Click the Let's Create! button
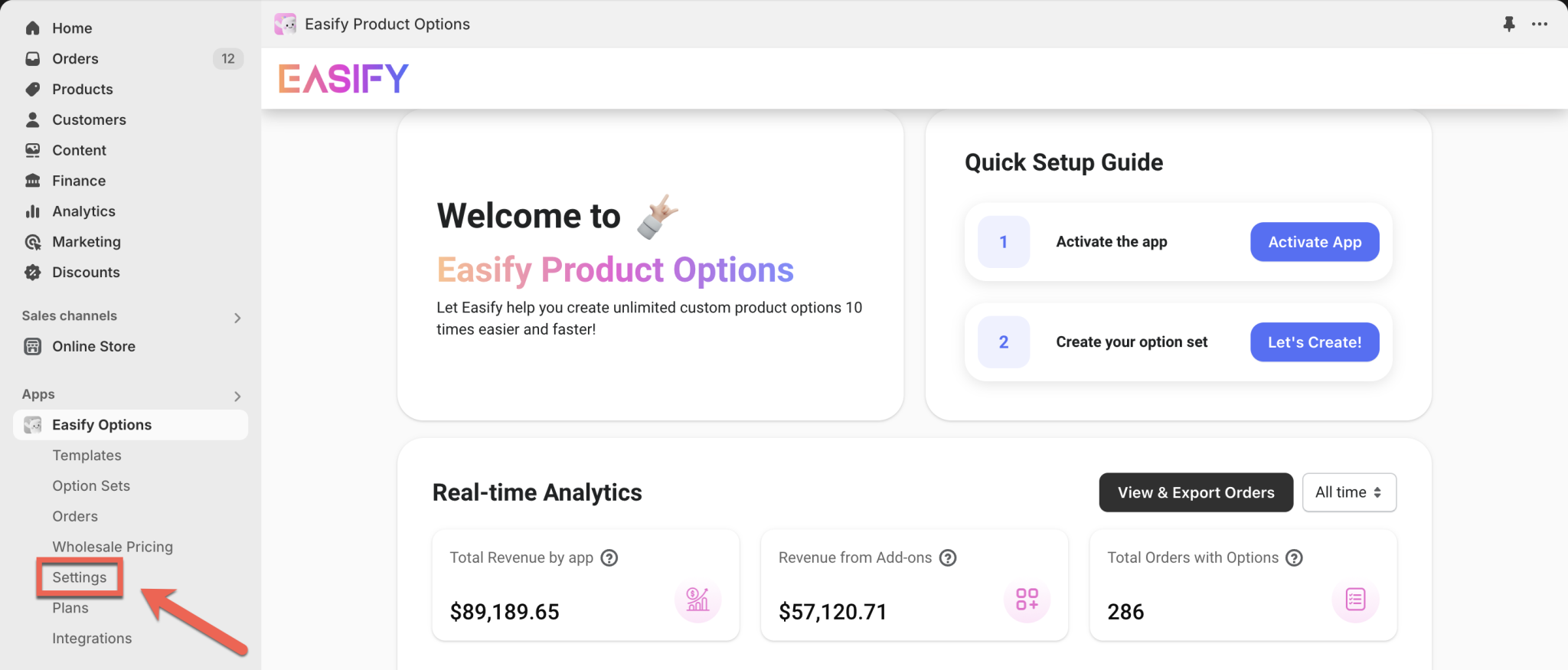Image resolution: width=1568 pixels, height=670 pixels. coord(1315,342)
